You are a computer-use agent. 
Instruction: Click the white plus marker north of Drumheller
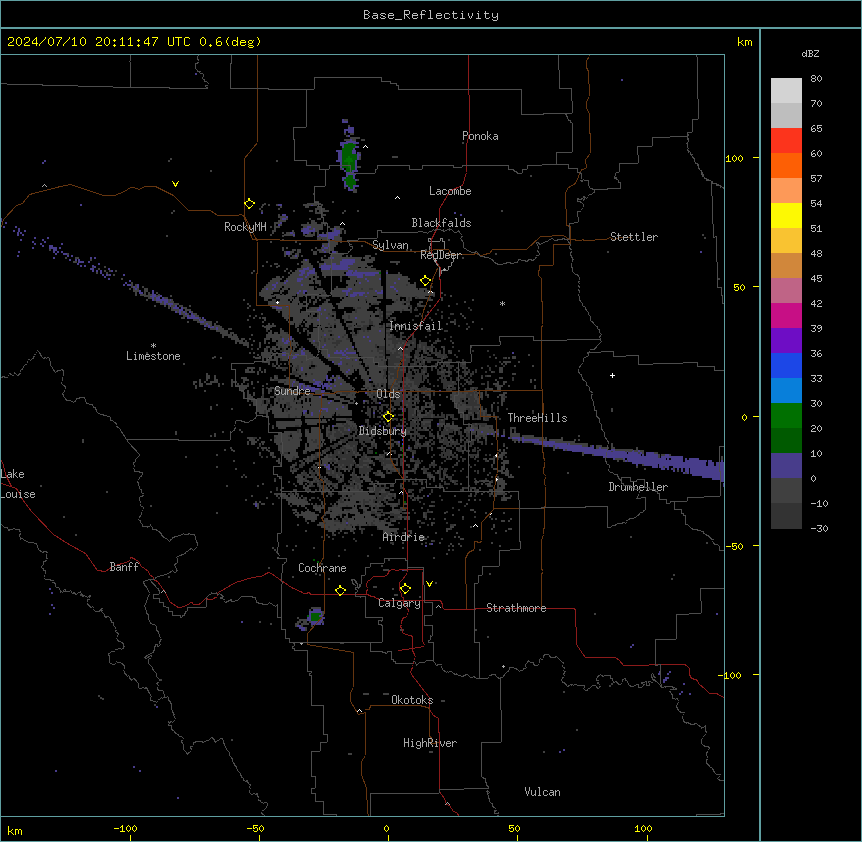(x=612, y=375)
